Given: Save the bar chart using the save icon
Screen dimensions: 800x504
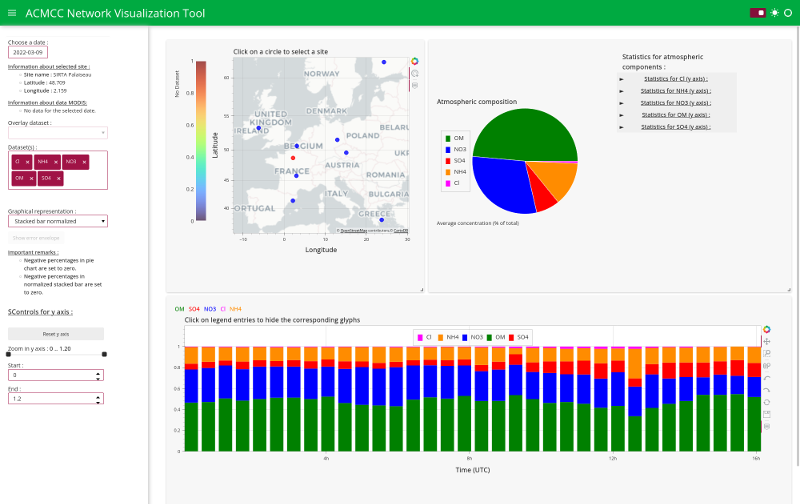Looking at the screenshot, I should pyautogui.click(x=766, y=414).
